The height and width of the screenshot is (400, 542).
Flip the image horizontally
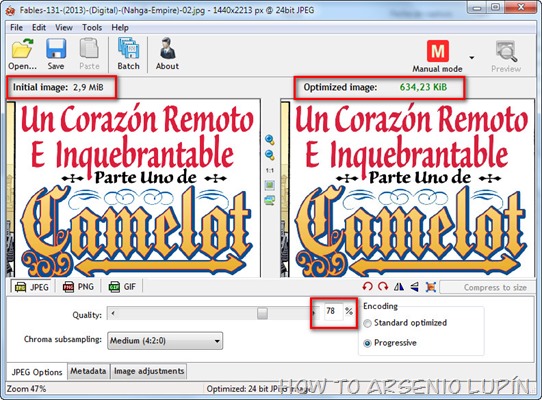[399, 287]
